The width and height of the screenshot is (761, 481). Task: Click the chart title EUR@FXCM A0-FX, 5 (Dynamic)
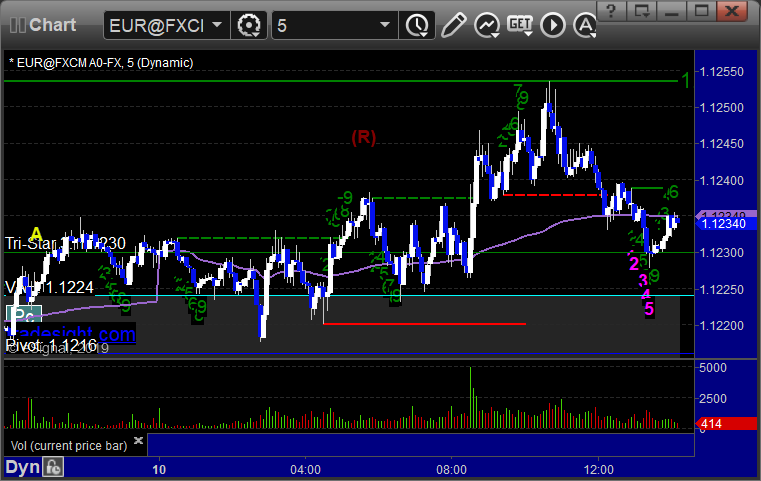101,63
